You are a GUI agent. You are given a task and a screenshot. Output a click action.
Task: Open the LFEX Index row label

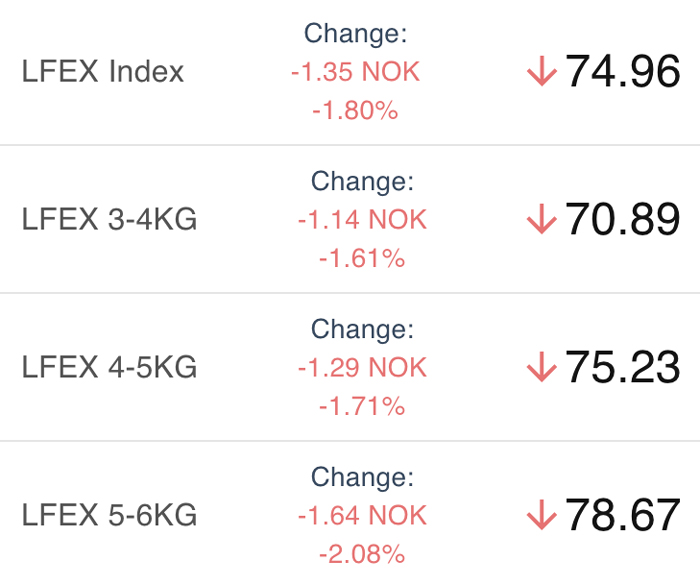103,71
